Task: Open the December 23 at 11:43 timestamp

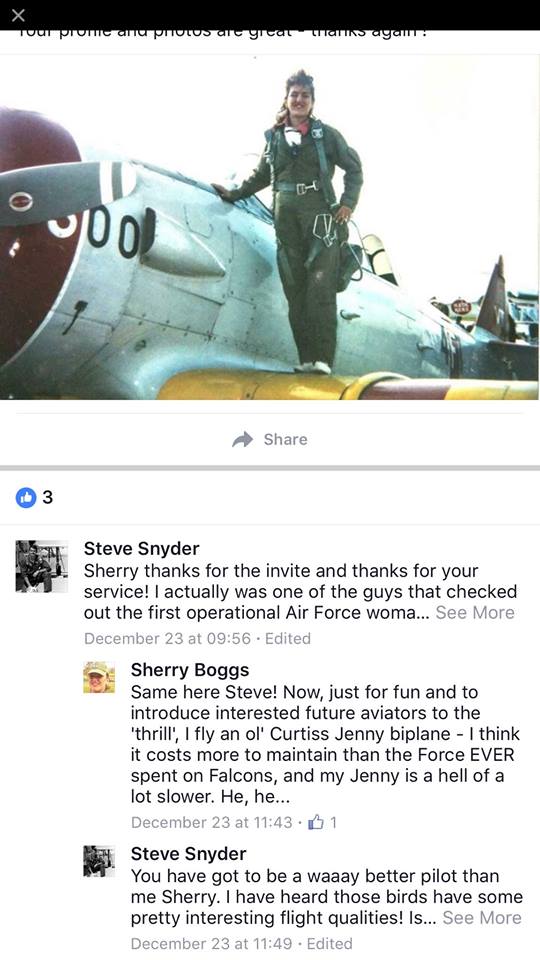Action: (x=212, y=822)
